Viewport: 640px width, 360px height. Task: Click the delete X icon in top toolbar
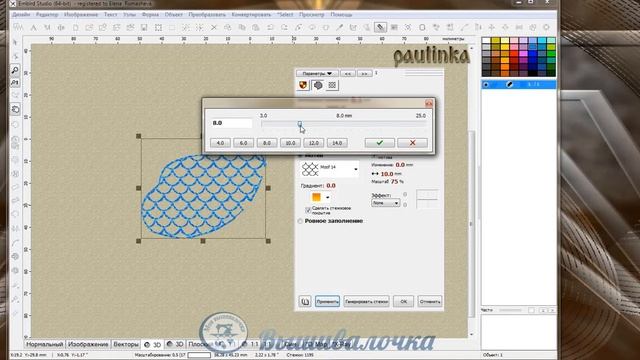point(213,28)
